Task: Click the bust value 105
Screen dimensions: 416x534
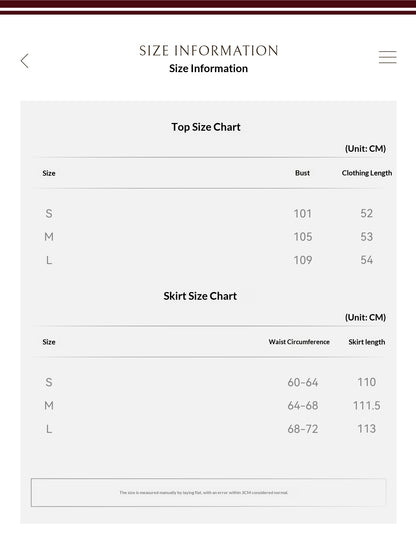Action: (303, 237)
